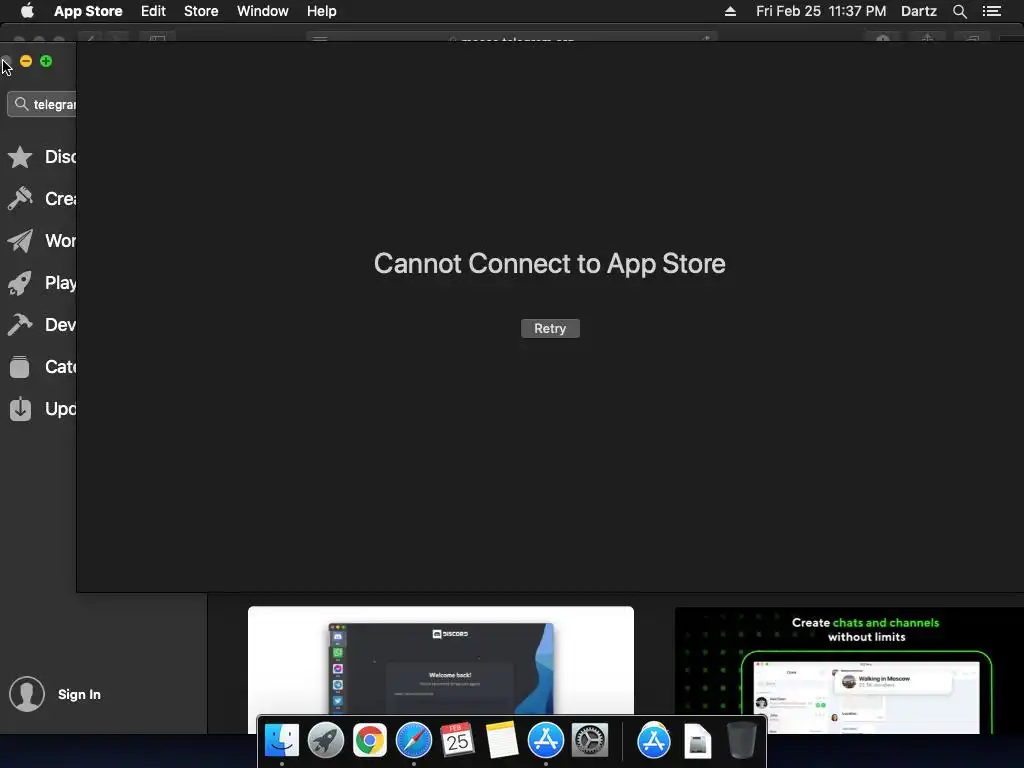Click the Telegram chats and channels screenshot

click(849, 670)
